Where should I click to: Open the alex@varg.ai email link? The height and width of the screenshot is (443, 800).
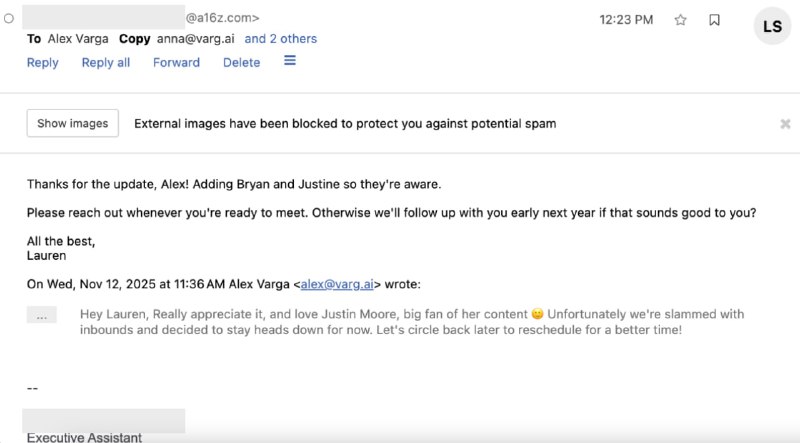click(x=337, y=284)
